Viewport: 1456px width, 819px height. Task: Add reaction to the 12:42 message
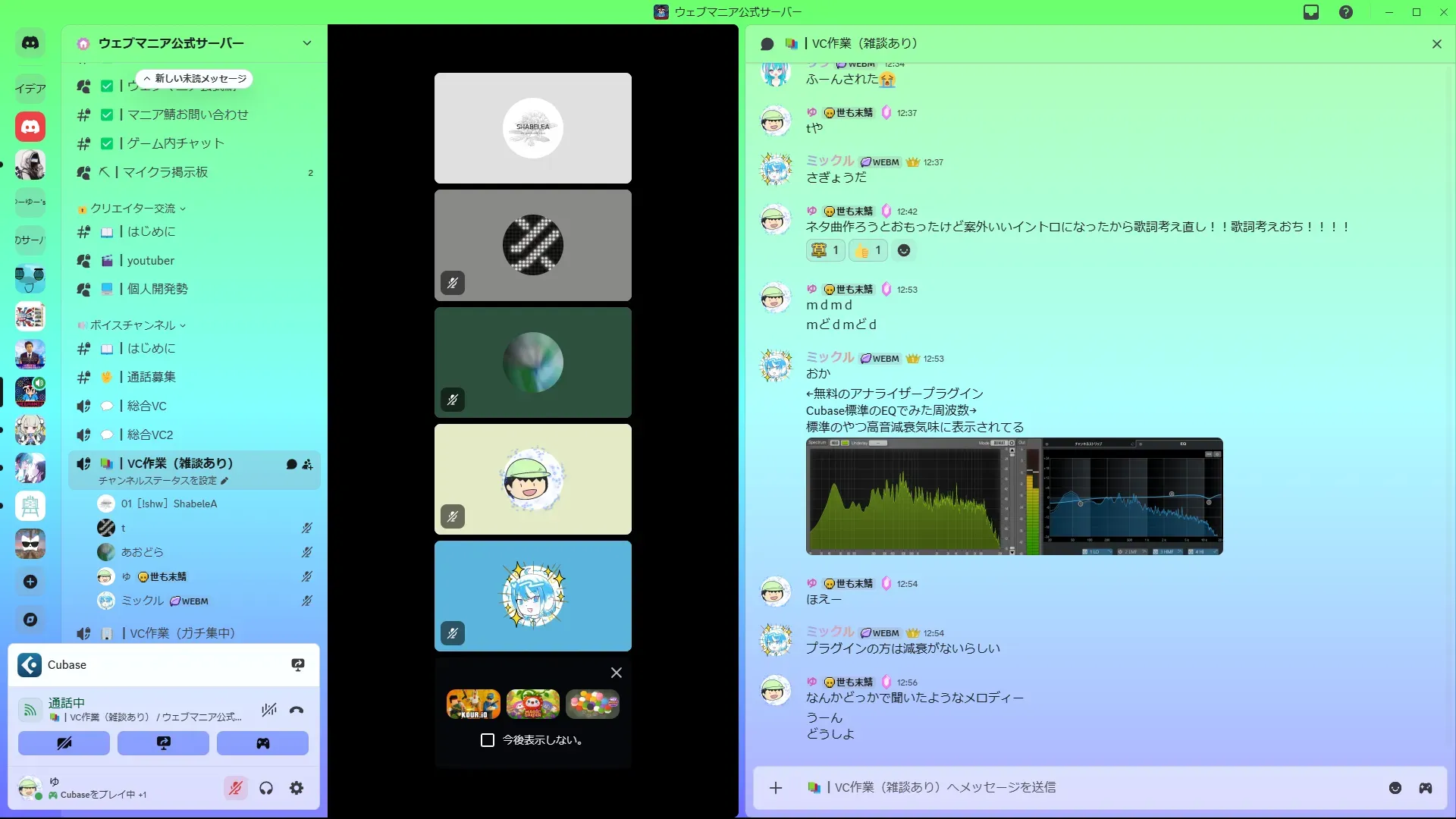click(904, 250)
